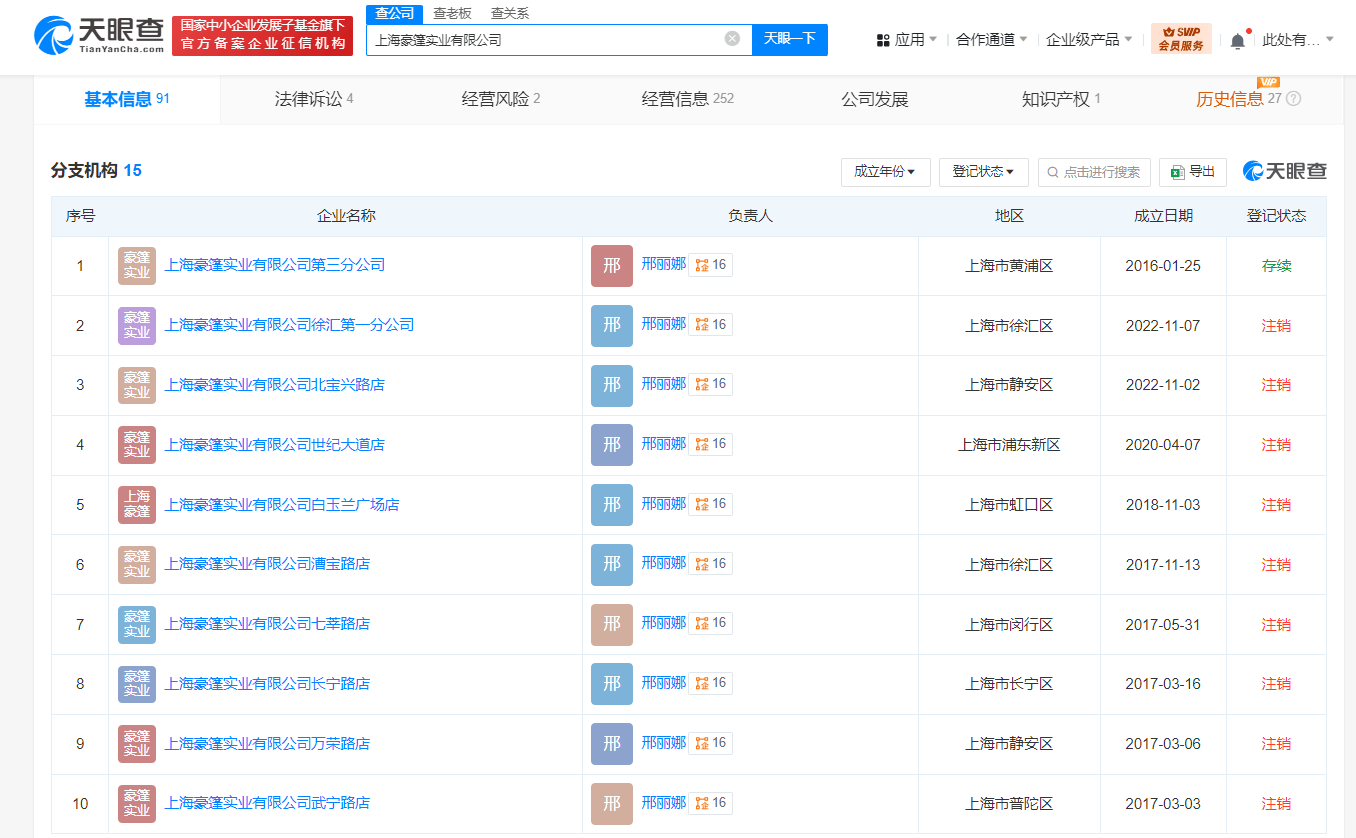Click company logo for 七莘路店 row
Image resolution: width=1356 pixels, height=838 pixels.
pyautogui.click(x=137, y=624)
